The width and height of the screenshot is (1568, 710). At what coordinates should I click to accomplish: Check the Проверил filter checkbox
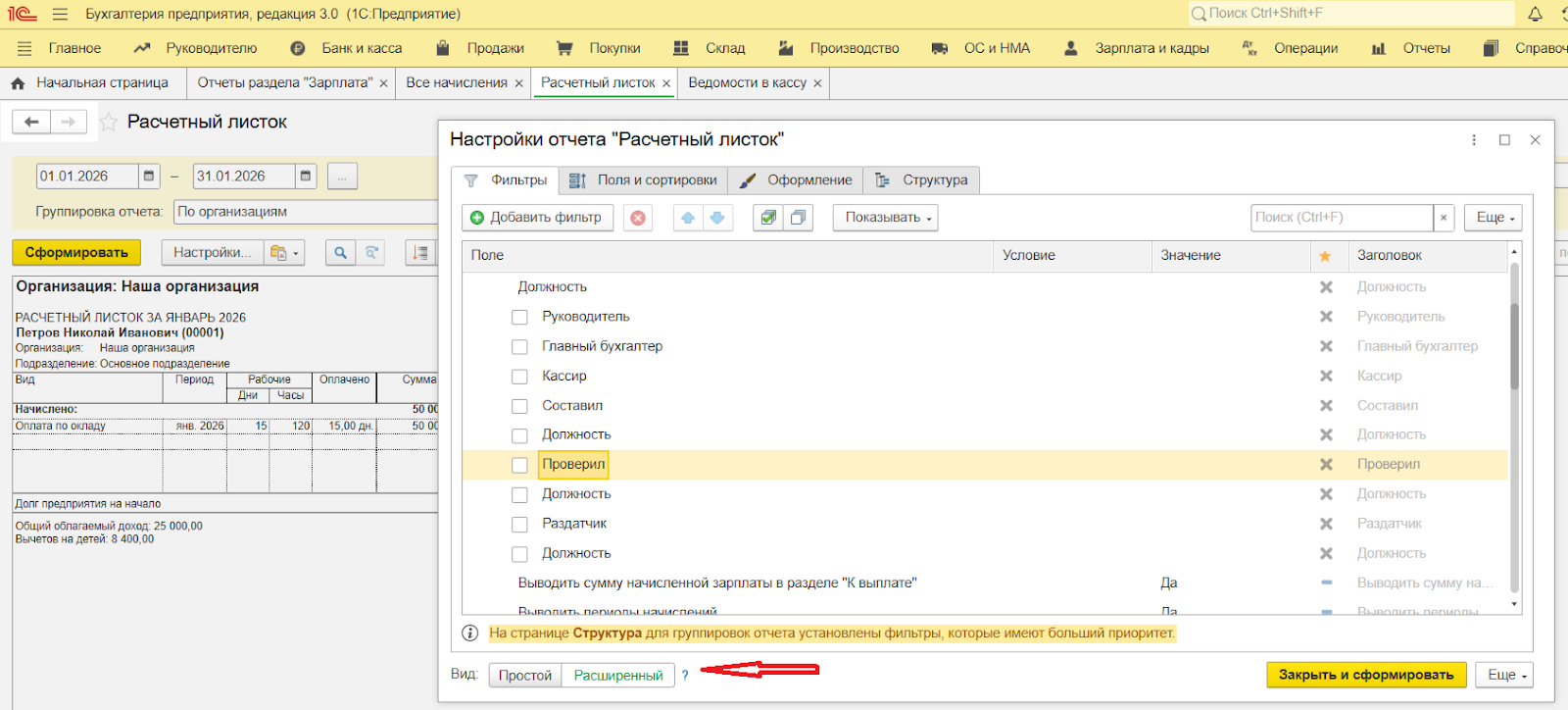pyautogui.click(x=519, y=465)
